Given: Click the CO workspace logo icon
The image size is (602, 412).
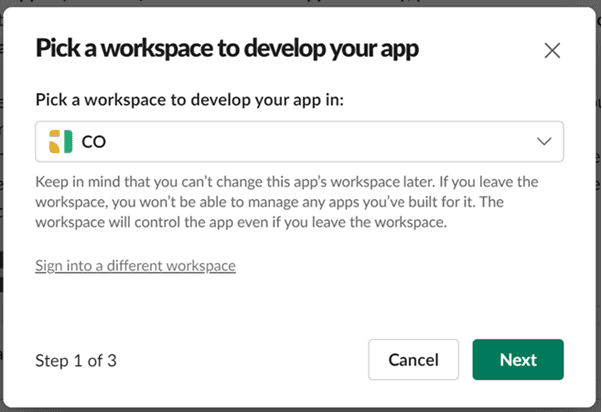Looking at the screenshot, I should pyautogui.click(x=61, y=142).
